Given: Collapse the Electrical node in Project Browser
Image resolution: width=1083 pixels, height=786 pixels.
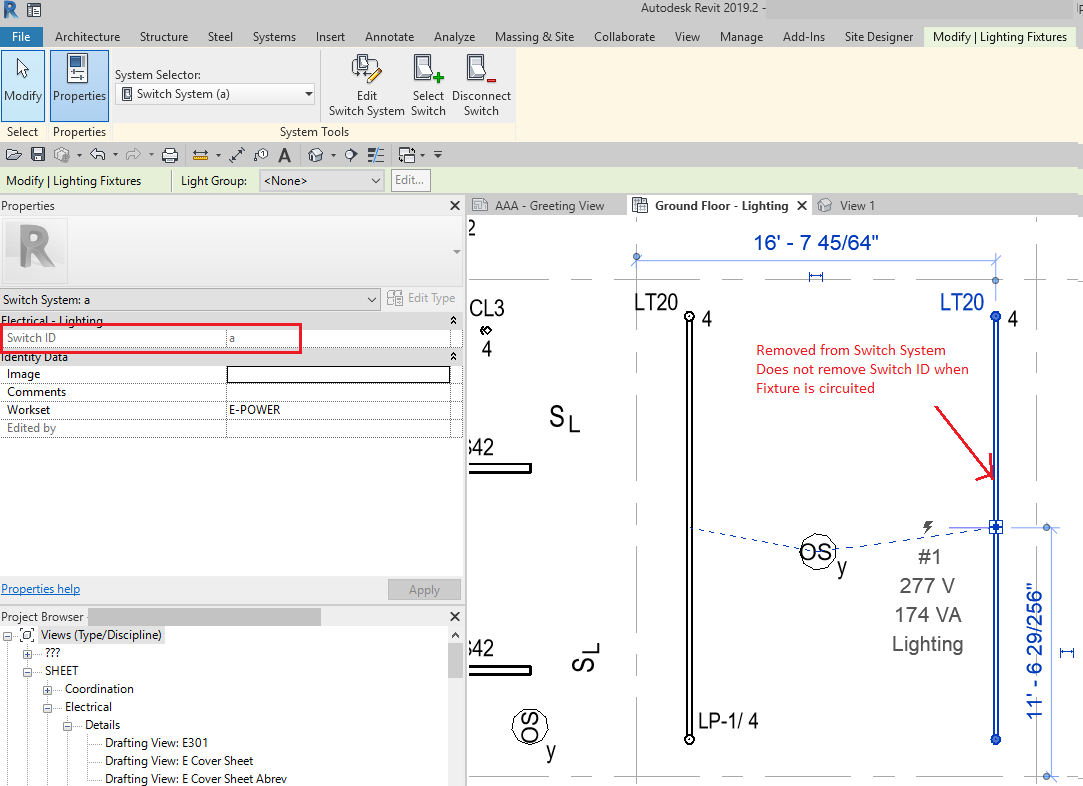Looking at the screenshot, I should coord(46,707).
